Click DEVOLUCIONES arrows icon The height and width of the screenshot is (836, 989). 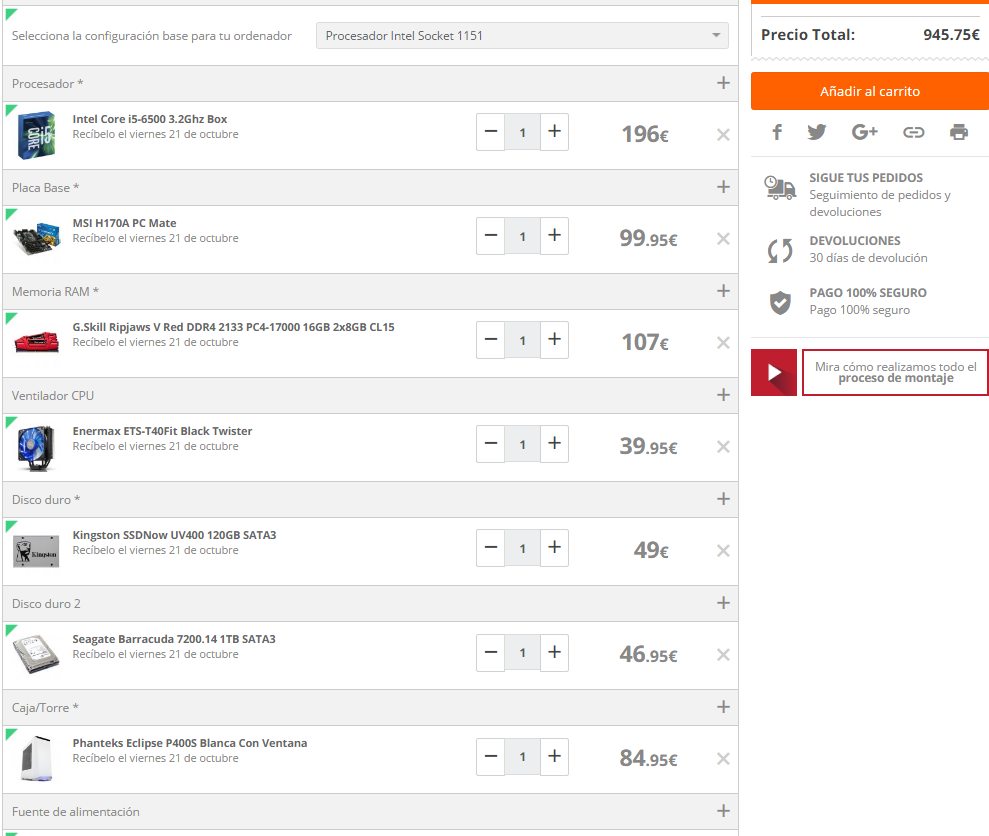[x=780, y=250]
